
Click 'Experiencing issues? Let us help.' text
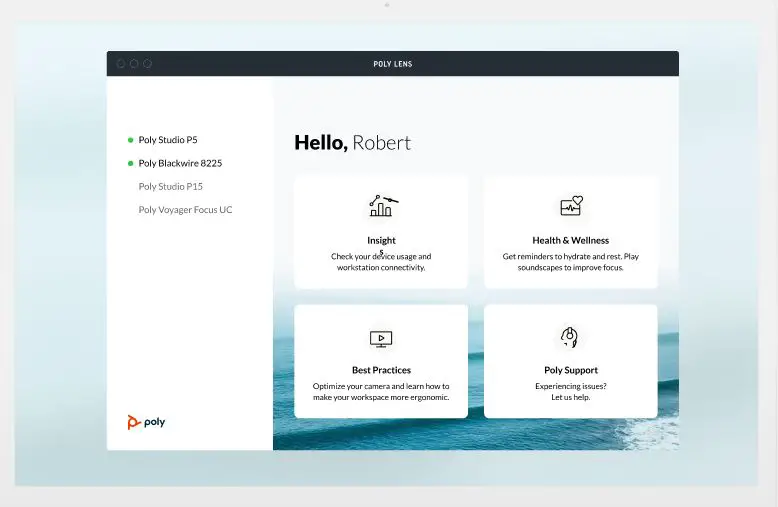pyautogui.click(x=571, y=391)
